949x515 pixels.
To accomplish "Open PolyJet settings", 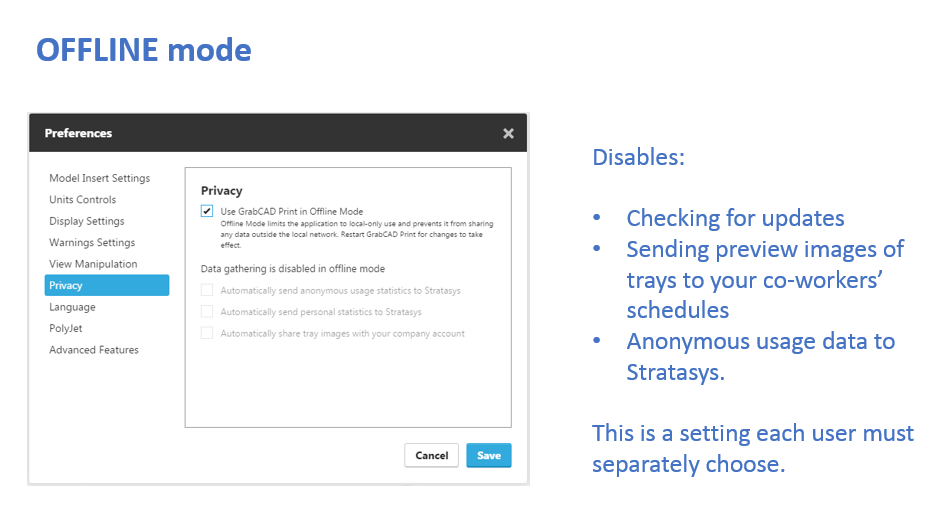I will 66,328.
